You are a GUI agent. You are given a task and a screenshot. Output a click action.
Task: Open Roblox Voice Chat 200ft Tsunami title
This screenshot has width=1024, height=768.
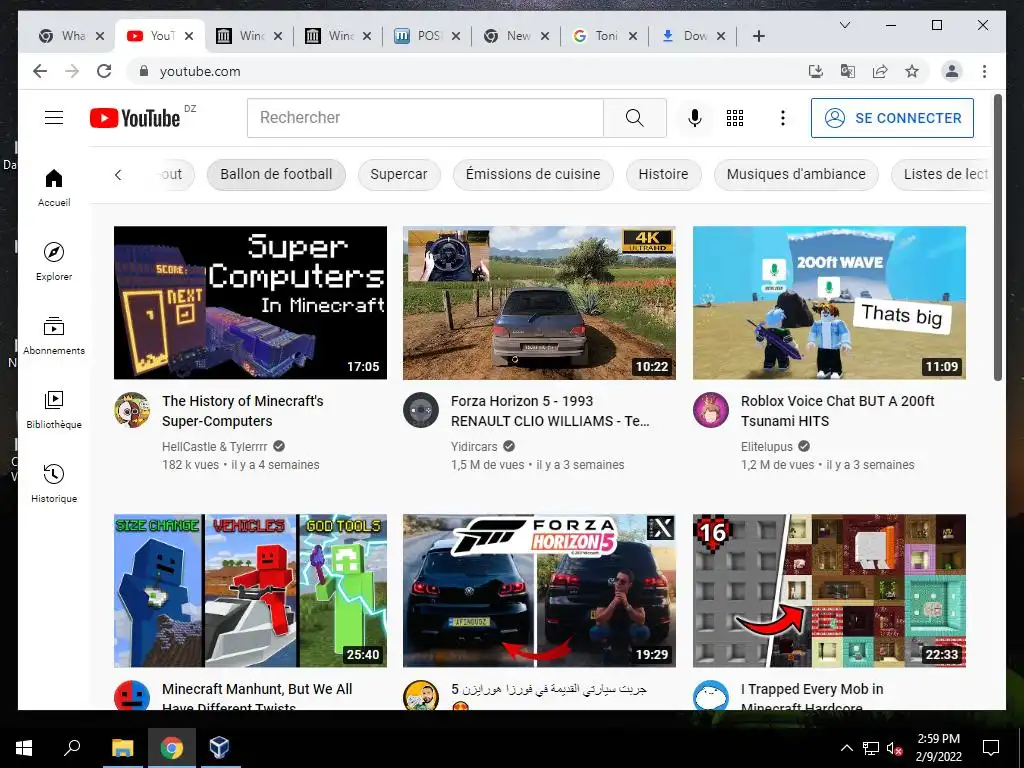837,411
